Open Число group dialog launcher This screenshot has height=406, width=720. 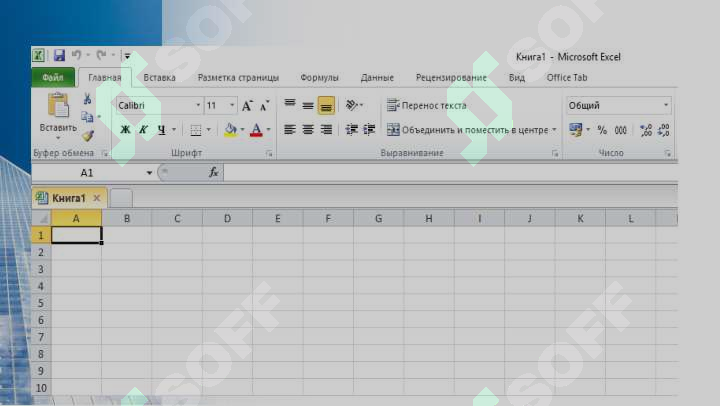tap(668, 154)
